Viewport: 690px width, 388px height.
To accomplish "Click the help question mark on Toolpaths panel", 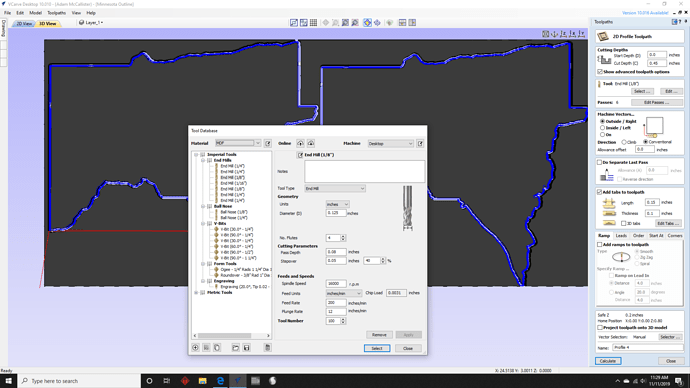I will point(680,22).
